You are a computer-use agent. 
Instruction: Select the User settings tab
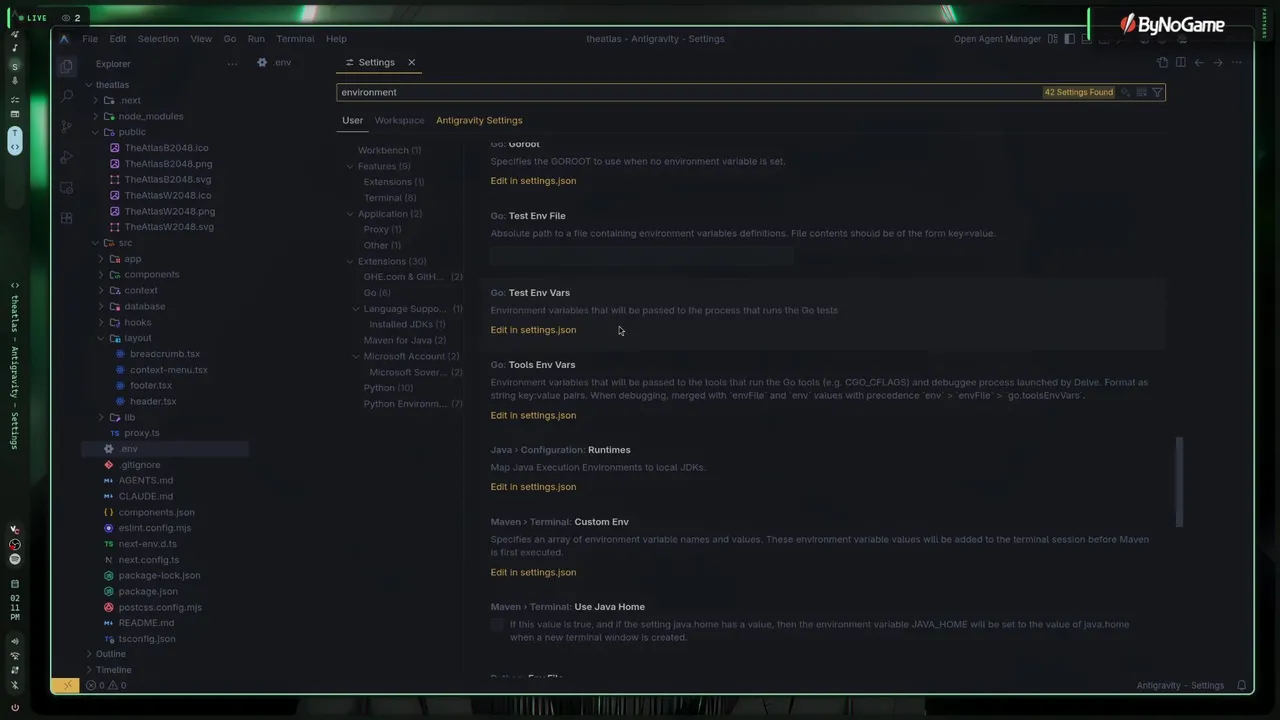pos(352,120)
